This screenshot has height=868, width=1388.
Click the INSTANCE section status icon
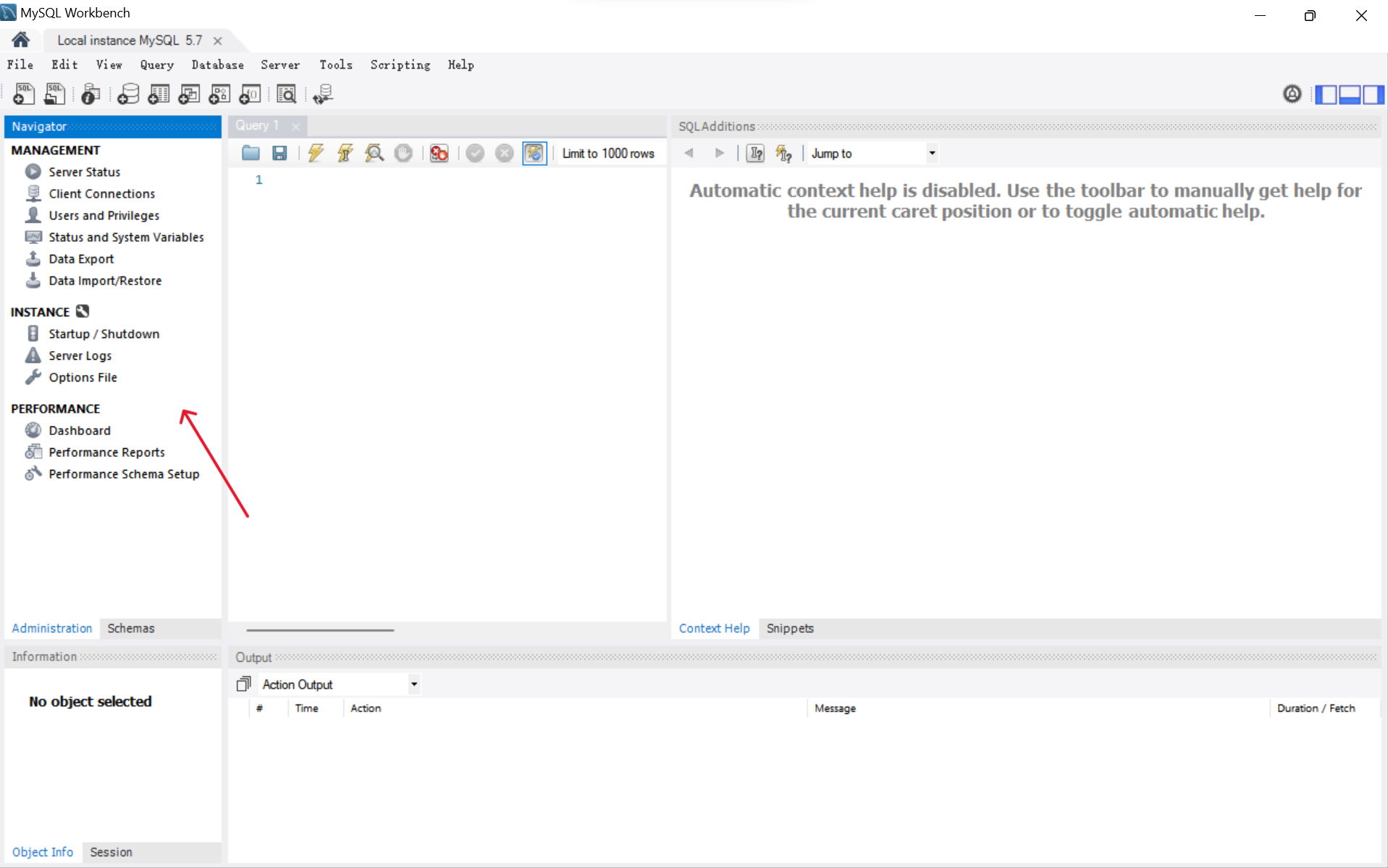83,311
